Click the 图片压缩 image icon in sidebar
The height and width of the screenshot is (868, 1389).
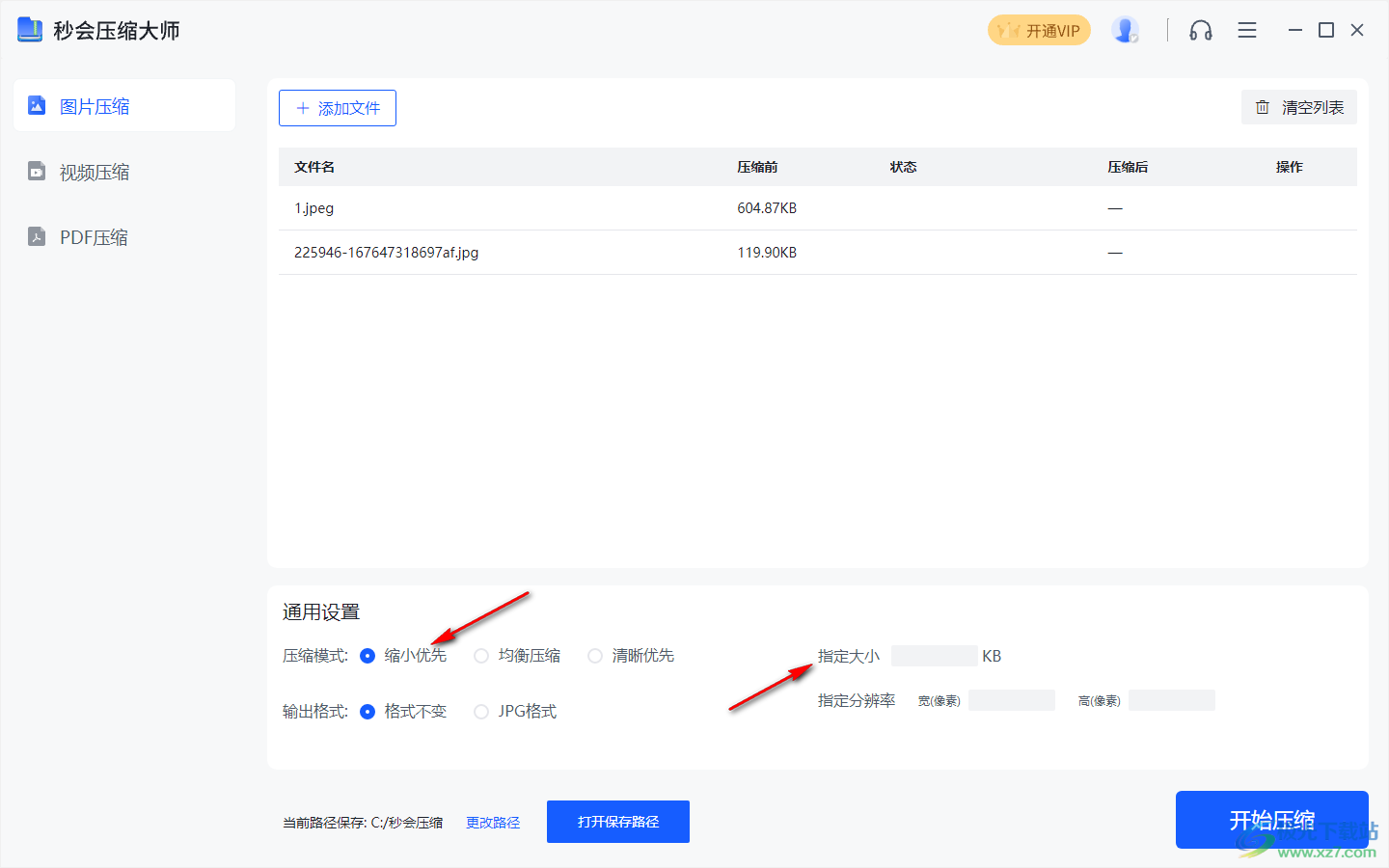pyautogui.click(x=37, y=105)
